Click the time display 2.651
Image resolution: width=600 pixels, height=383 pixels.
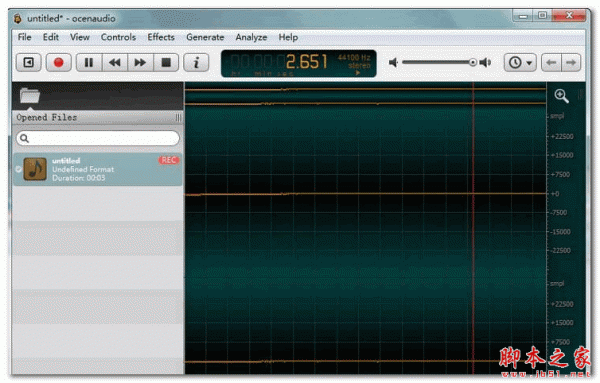tap(307, 62)
